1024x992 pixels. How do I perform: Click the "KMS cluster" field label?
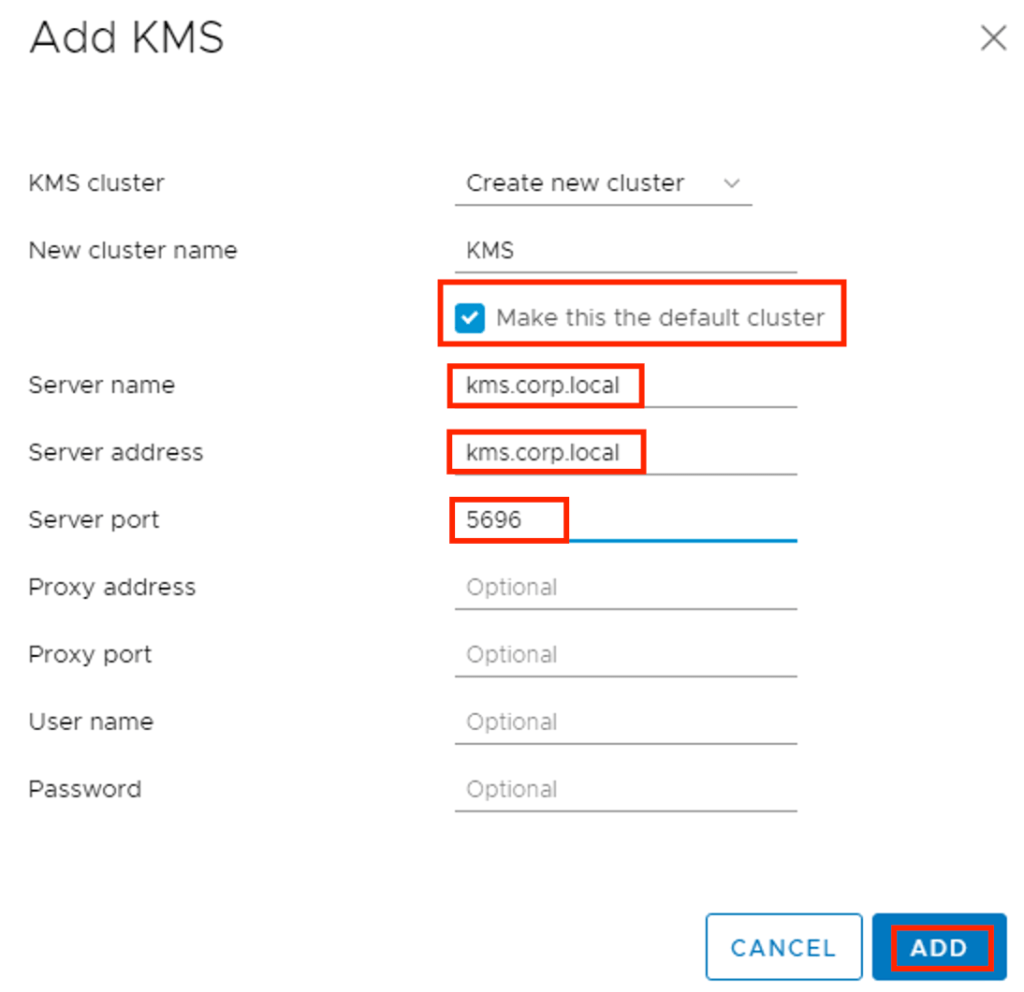[x=97, y=184]
